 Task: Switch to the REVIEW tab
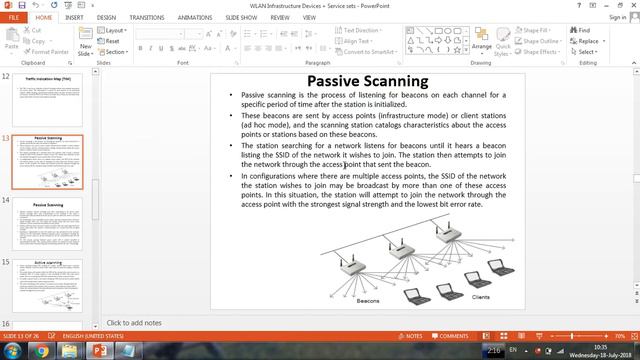pyautogui.click(x=280, y=18)
